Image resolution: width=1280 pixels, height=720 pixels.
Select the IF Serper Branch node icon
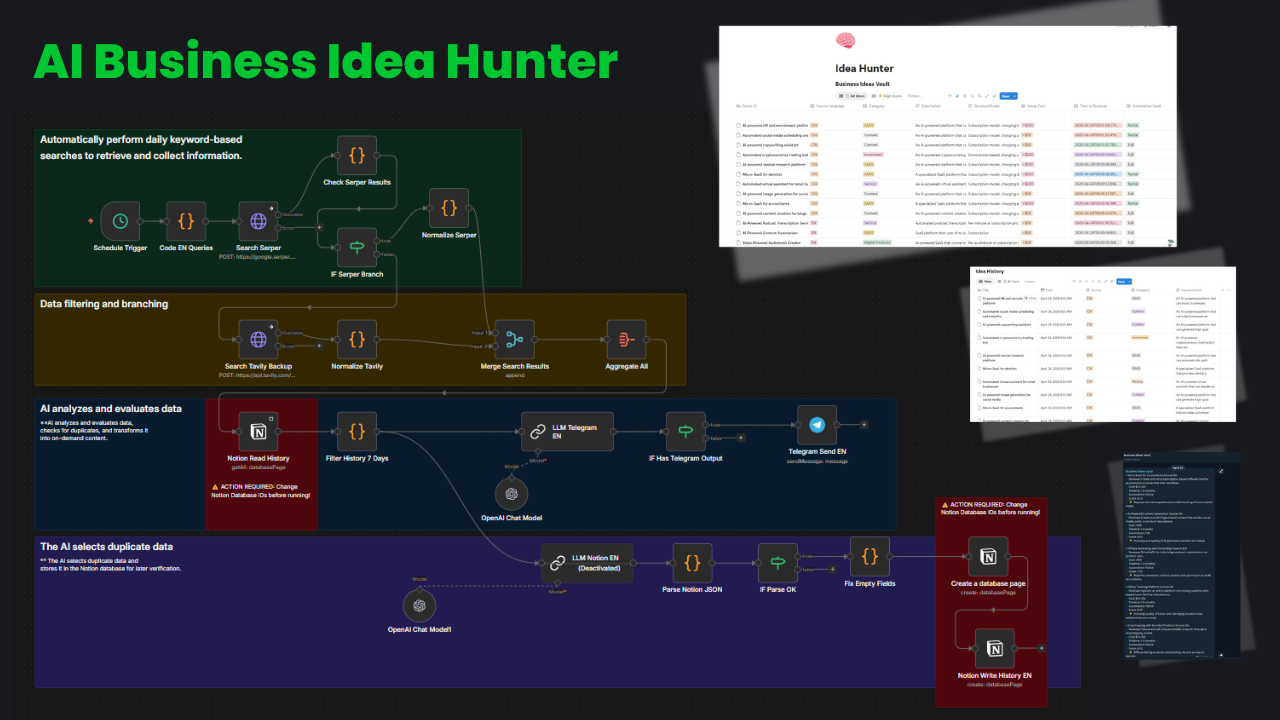coord(357,247)
